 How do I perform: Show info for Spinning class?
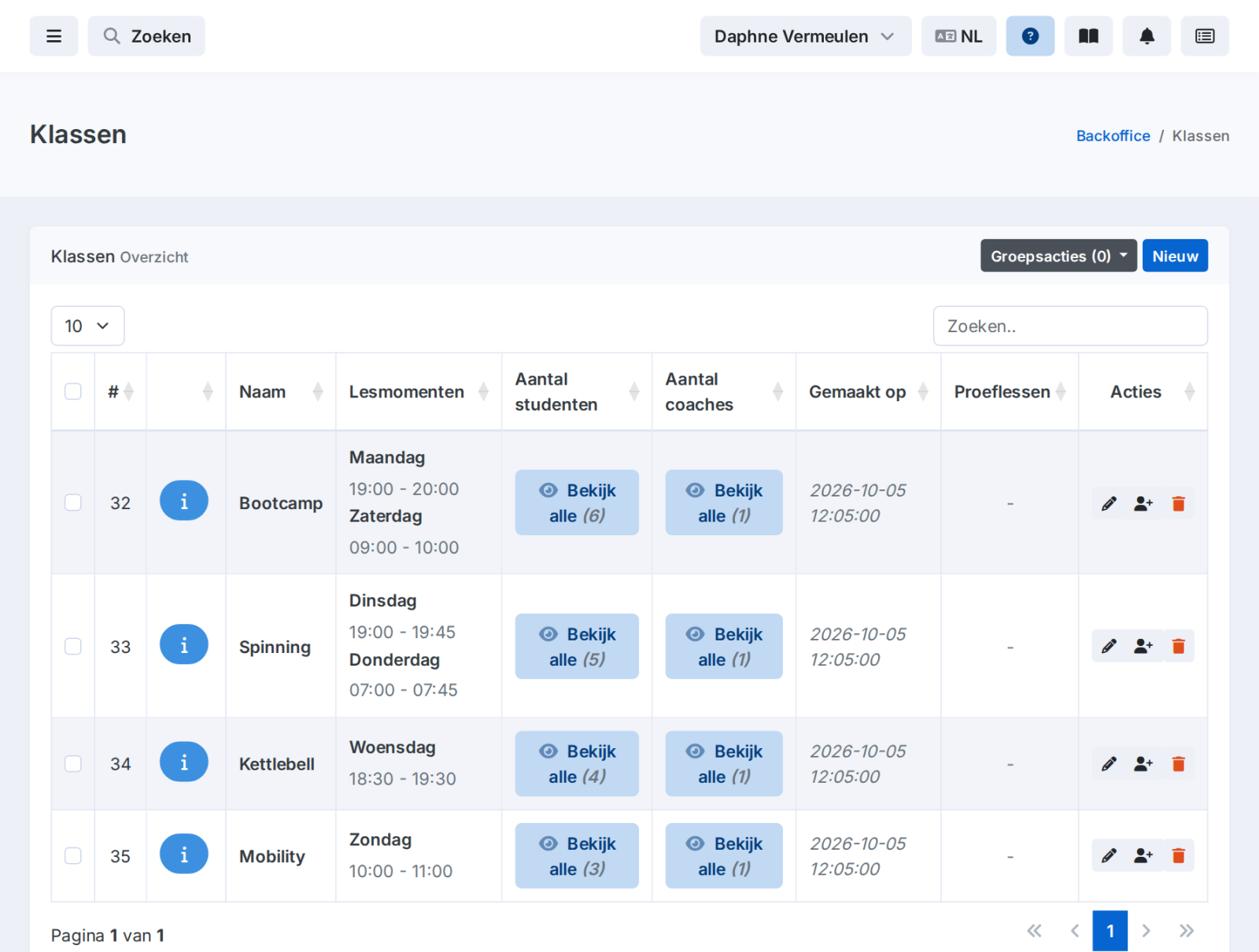coord(184,645)
